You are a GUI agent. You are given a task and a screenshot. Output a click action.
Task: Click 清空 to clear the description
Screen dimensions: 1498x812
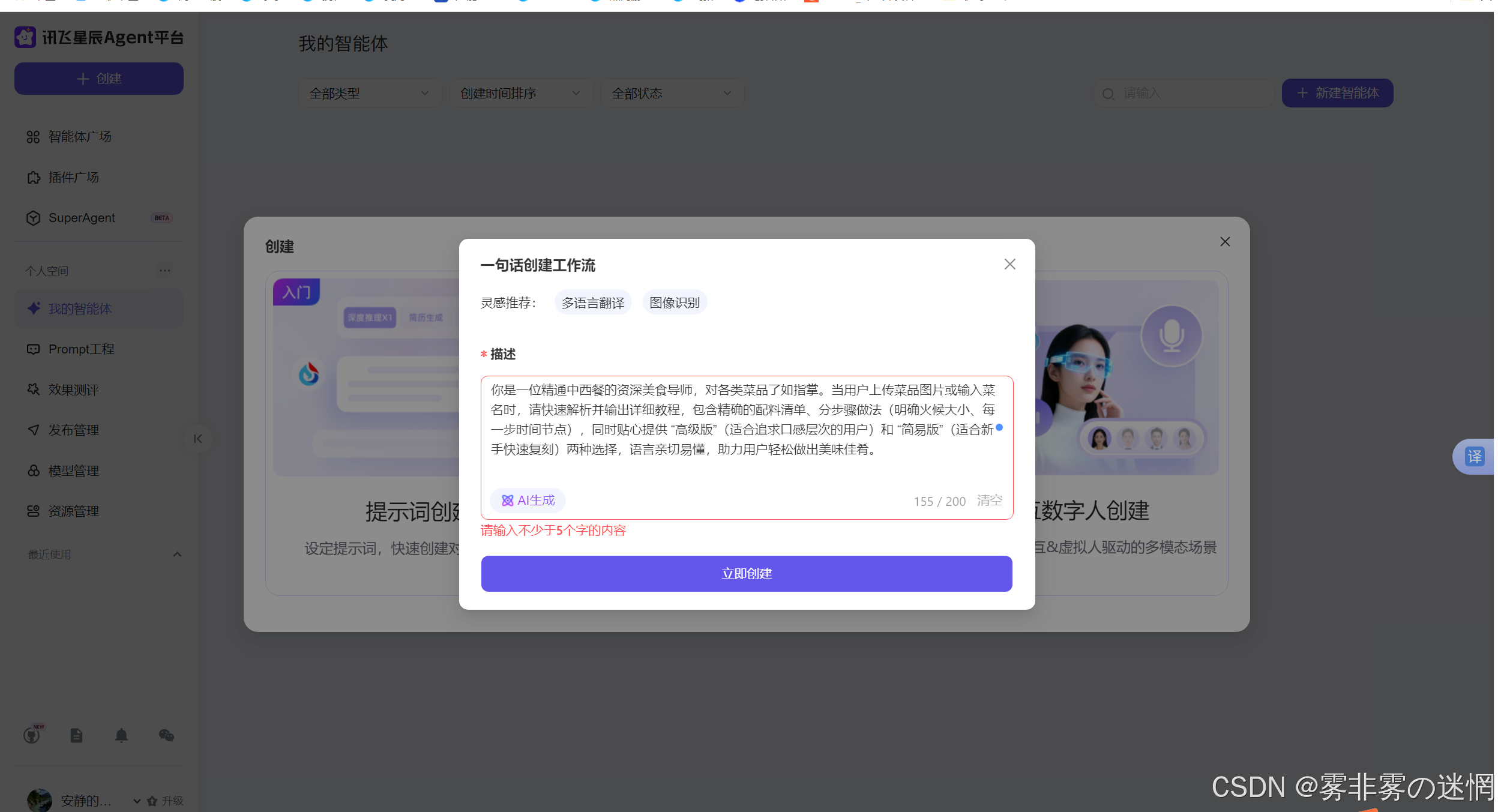[989, 501]
